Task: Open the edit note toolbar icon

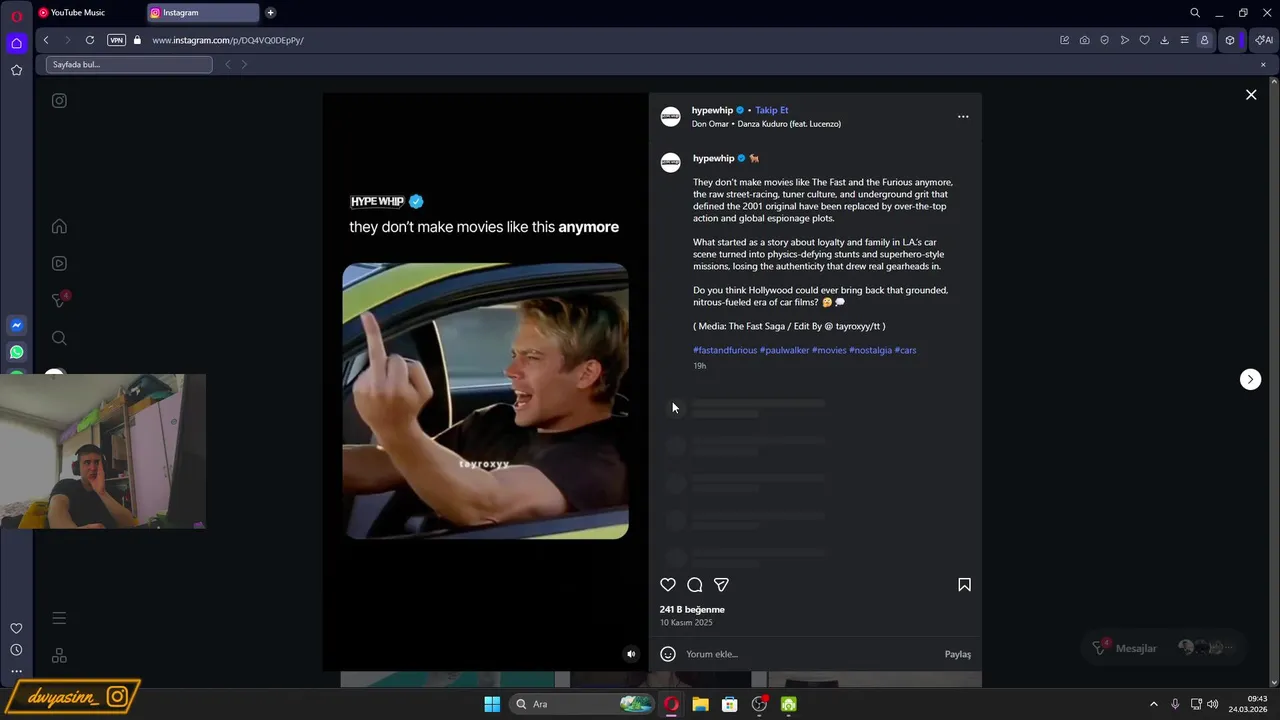Action: click(x=1065, y=40)
